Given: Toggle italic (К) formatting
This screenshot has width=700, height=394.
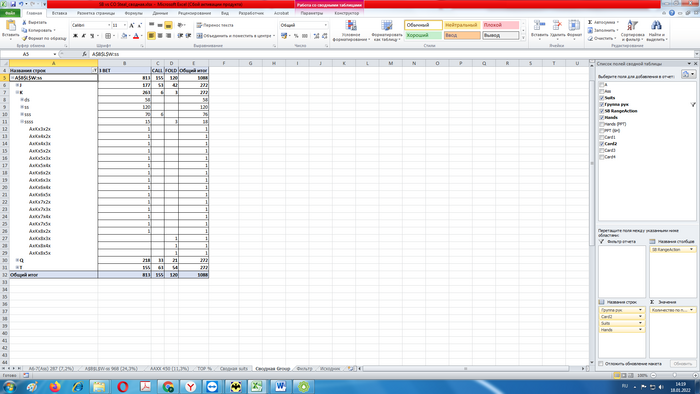Looking at the screenshot, I should click(83, 36).
